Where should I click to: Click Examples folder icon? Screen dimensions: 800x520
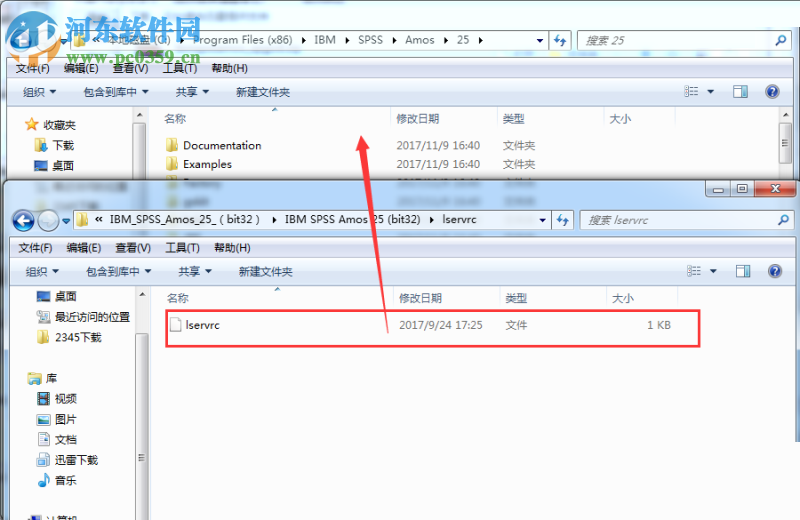tap(172, 164)
